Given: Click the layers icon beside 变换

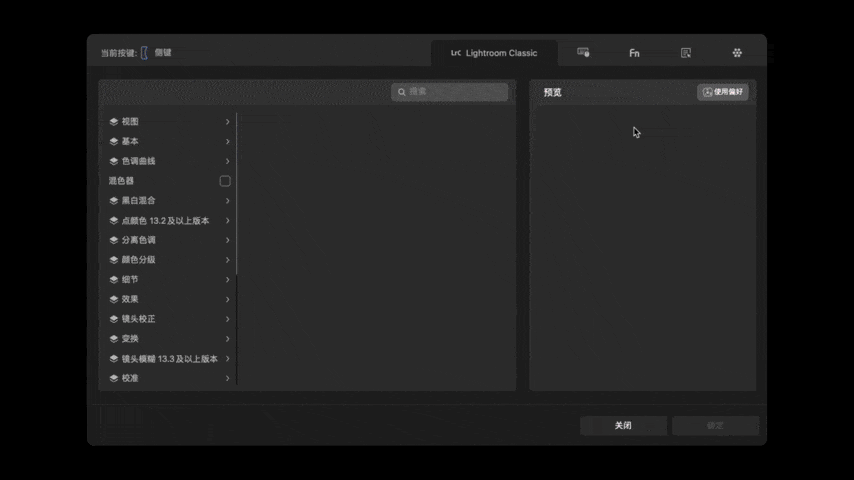Looking at the screenshot, I should pyautogui.click(x=114, y=339).
